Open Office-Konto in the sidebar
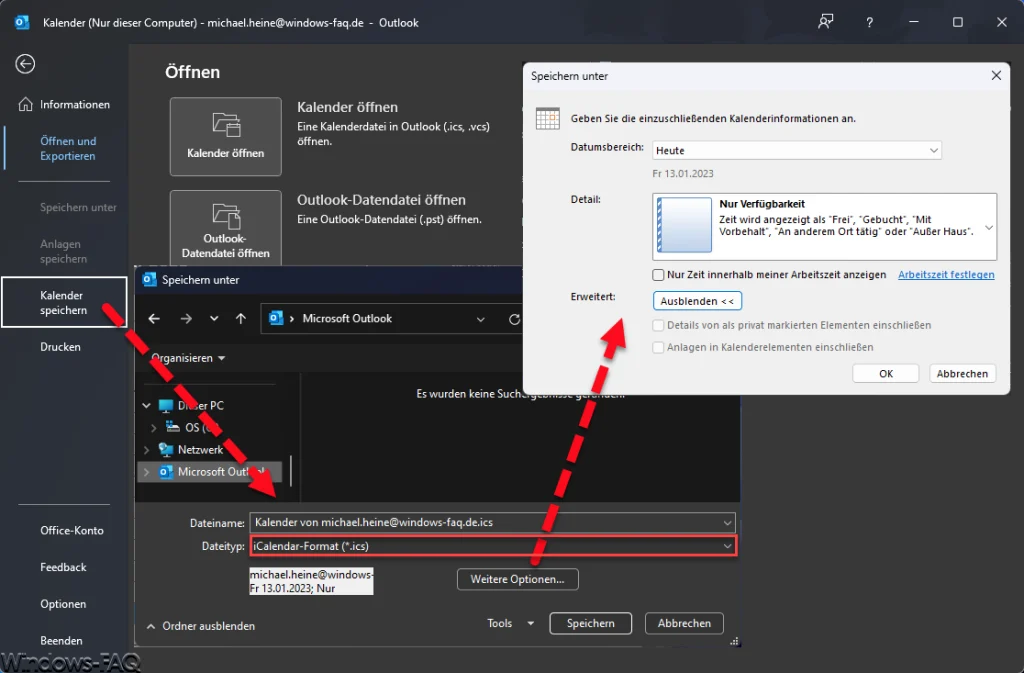 coord(72,531)
